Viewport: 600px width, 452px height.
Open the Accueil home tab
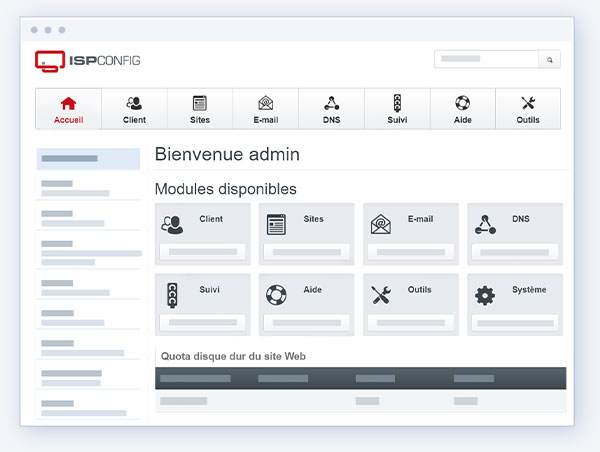68,109
